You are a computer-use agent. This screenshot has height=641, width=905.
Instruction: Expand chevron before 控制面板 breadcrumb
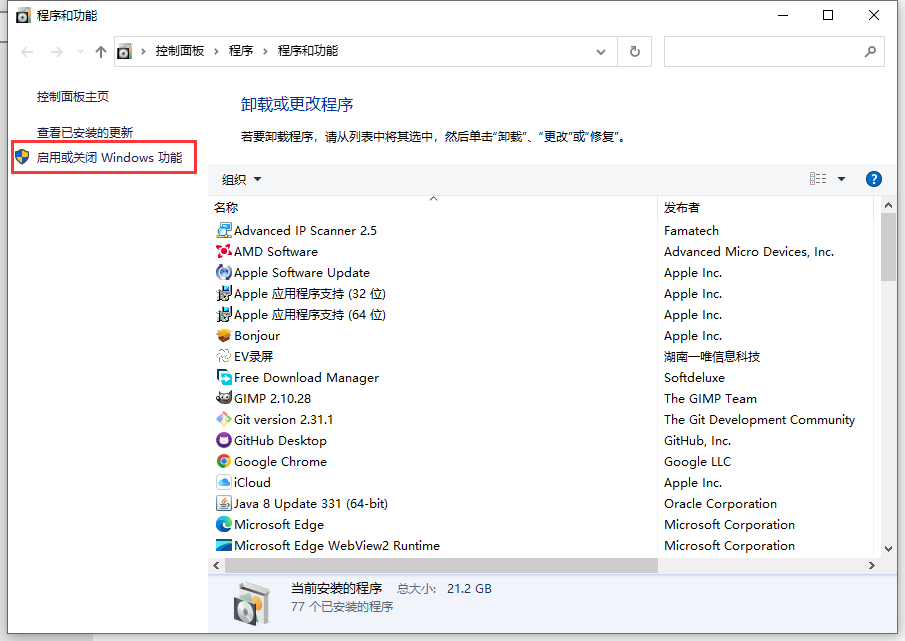pos(143,51)
